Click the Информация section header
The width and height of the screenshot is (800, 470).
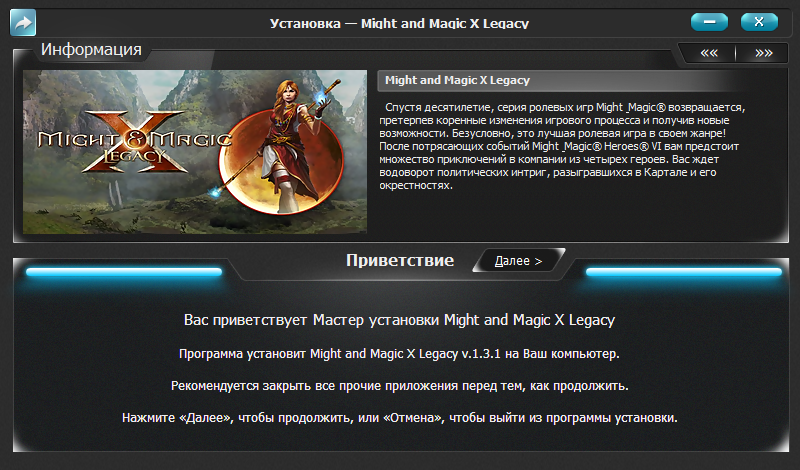coord(90,49)
